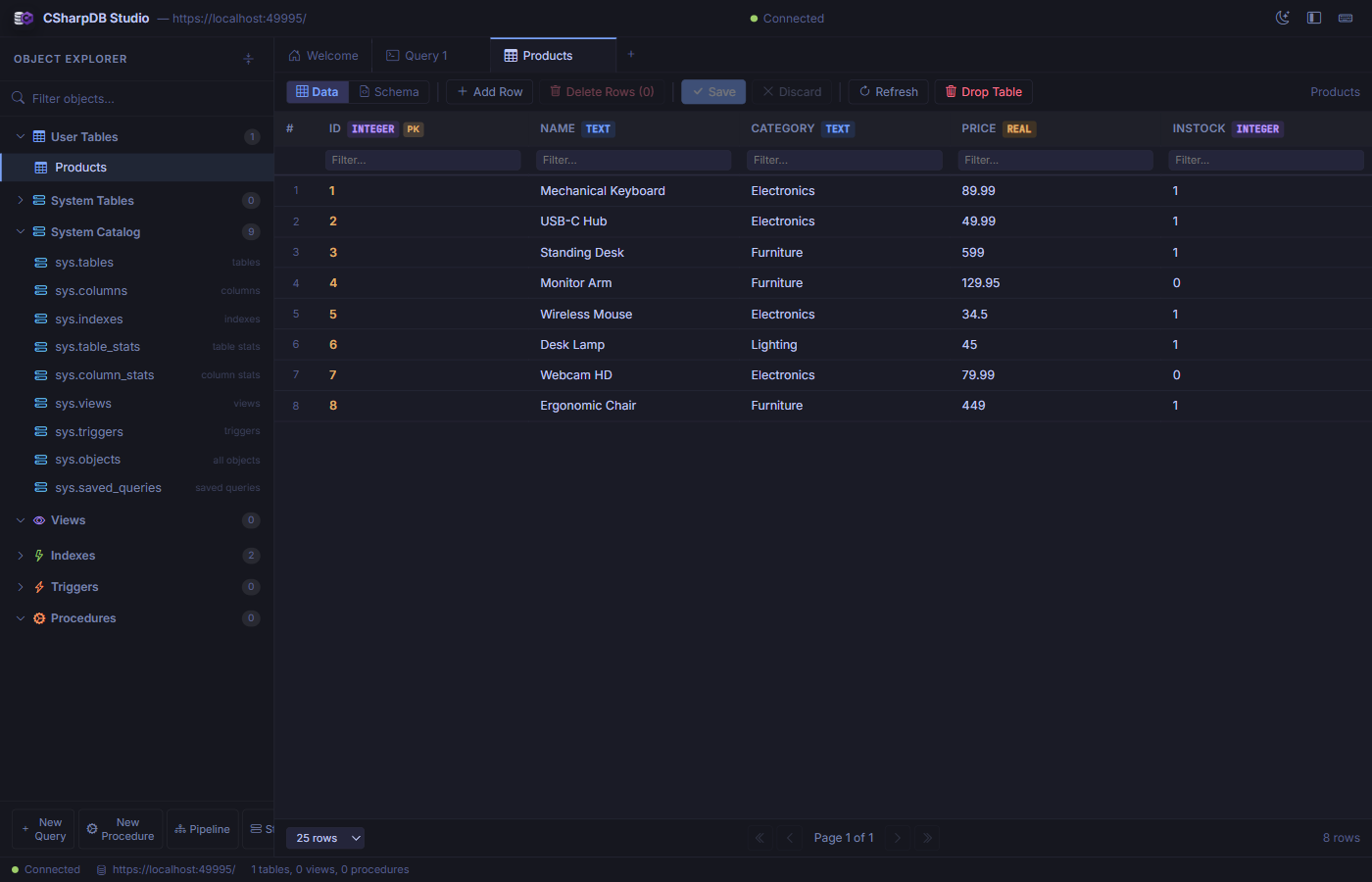The height and width of the screenshot is (882, 1372).
Task: Open New Procedure with the gear icon
Action: 120,828
